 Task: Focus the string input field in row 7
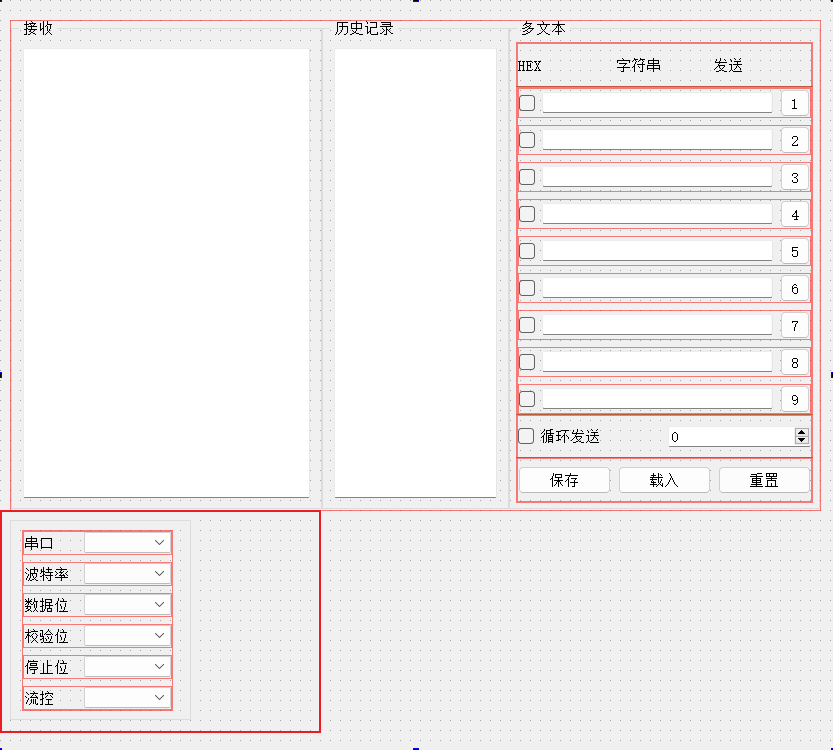click(x=657, y=325)
